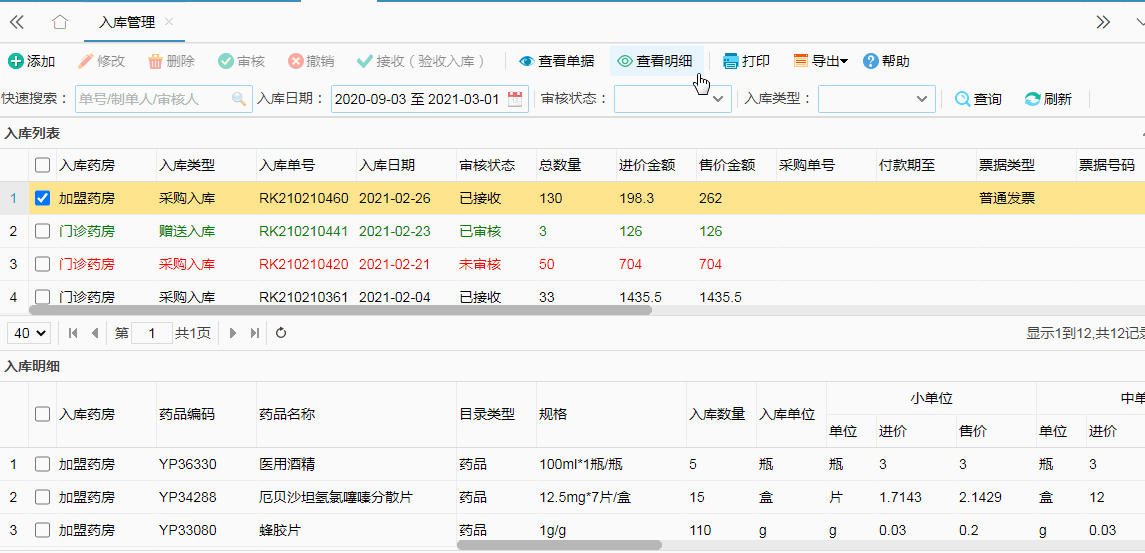Image resolution: width=1145 pixels, height=553 pixels.
Task: Select the RK210210441 赠送入库 row
Action: pos(572,232)
